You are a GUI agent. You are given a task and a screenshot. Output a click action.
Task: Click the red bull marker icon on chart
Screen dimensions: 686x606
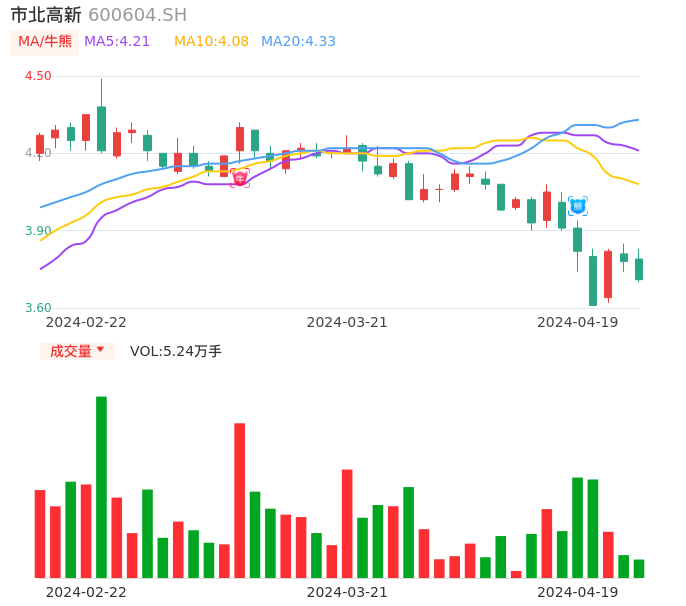240,178
